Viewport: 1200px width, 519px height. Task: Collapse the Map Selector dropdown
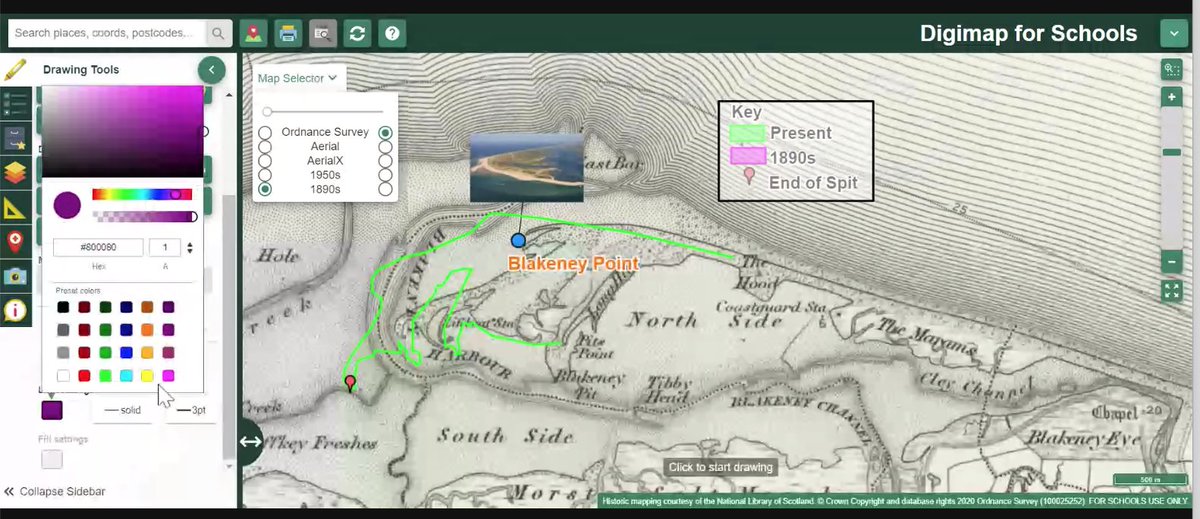point(298,77)
